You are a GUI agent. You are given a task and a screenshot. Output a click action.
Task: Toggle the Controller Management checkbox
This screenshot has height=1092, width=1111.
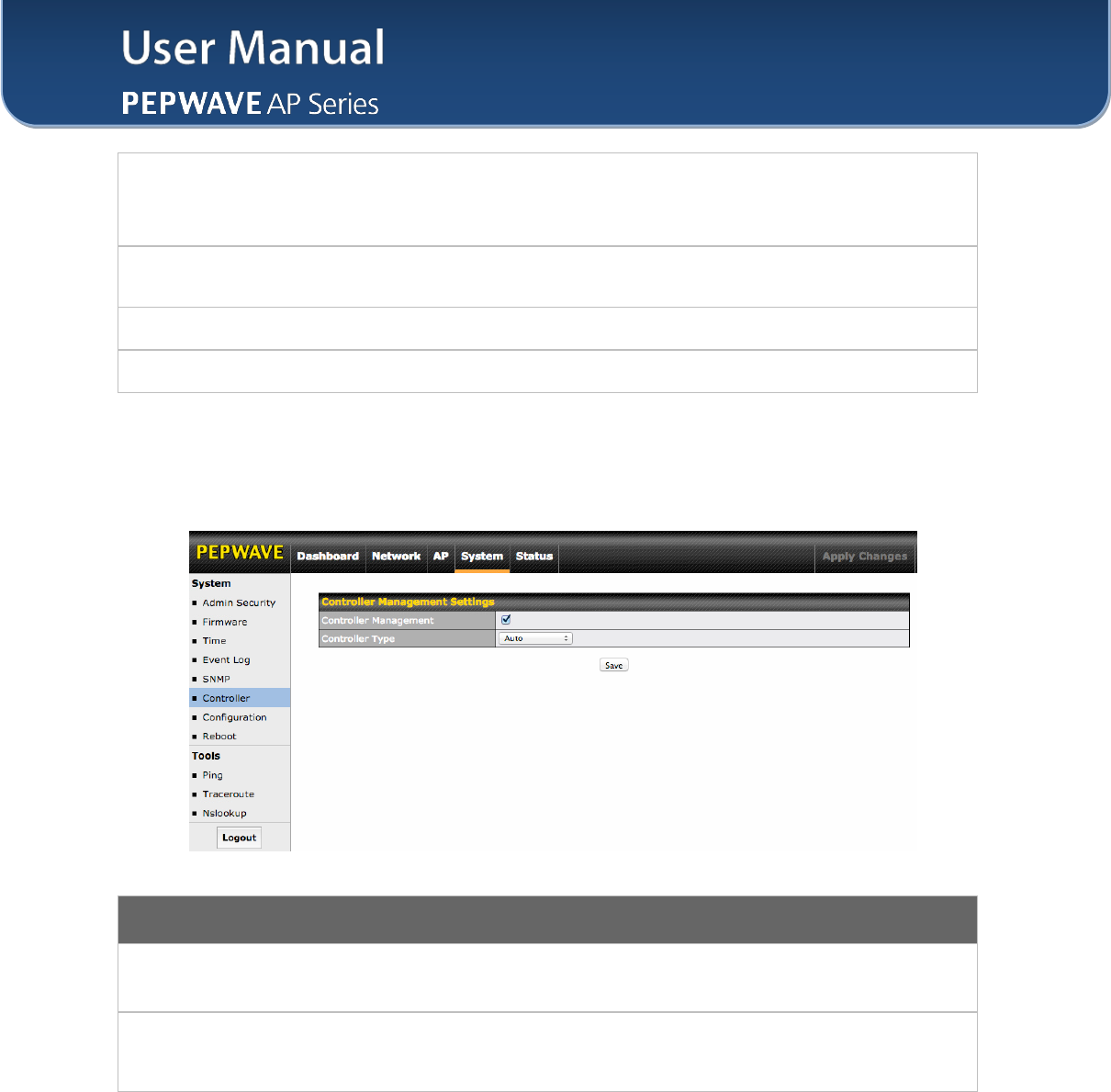pos(506,620)
